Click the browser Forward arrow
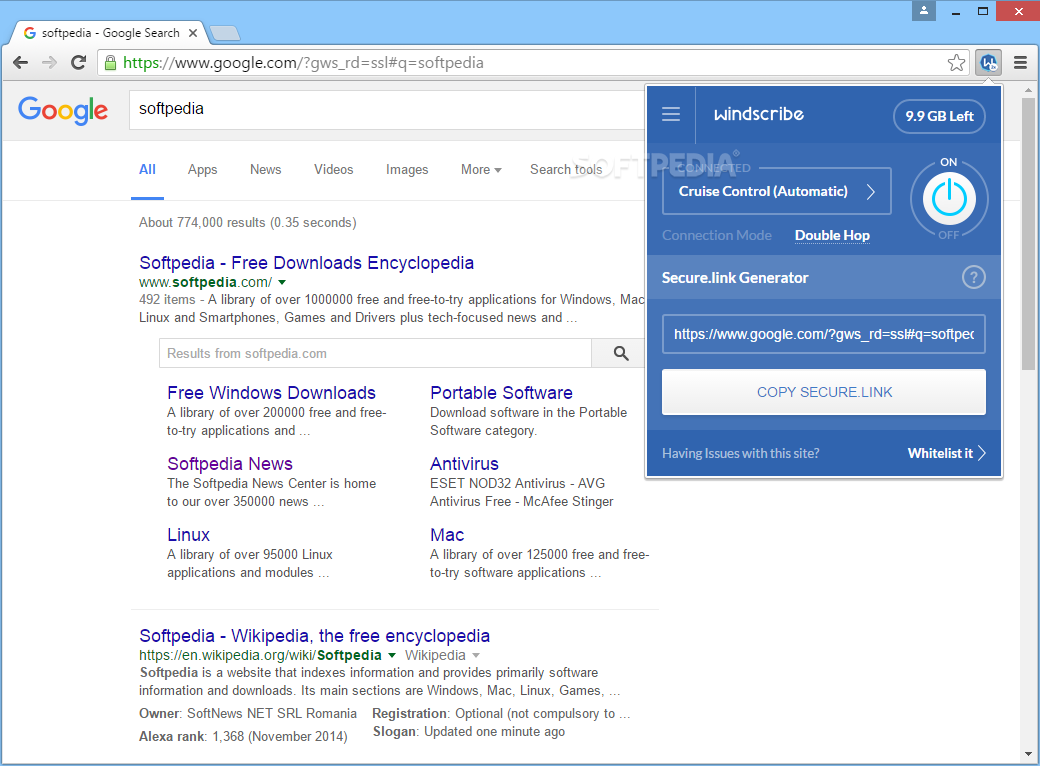This screenshot has width=1040, height=766. click(49, 62)
